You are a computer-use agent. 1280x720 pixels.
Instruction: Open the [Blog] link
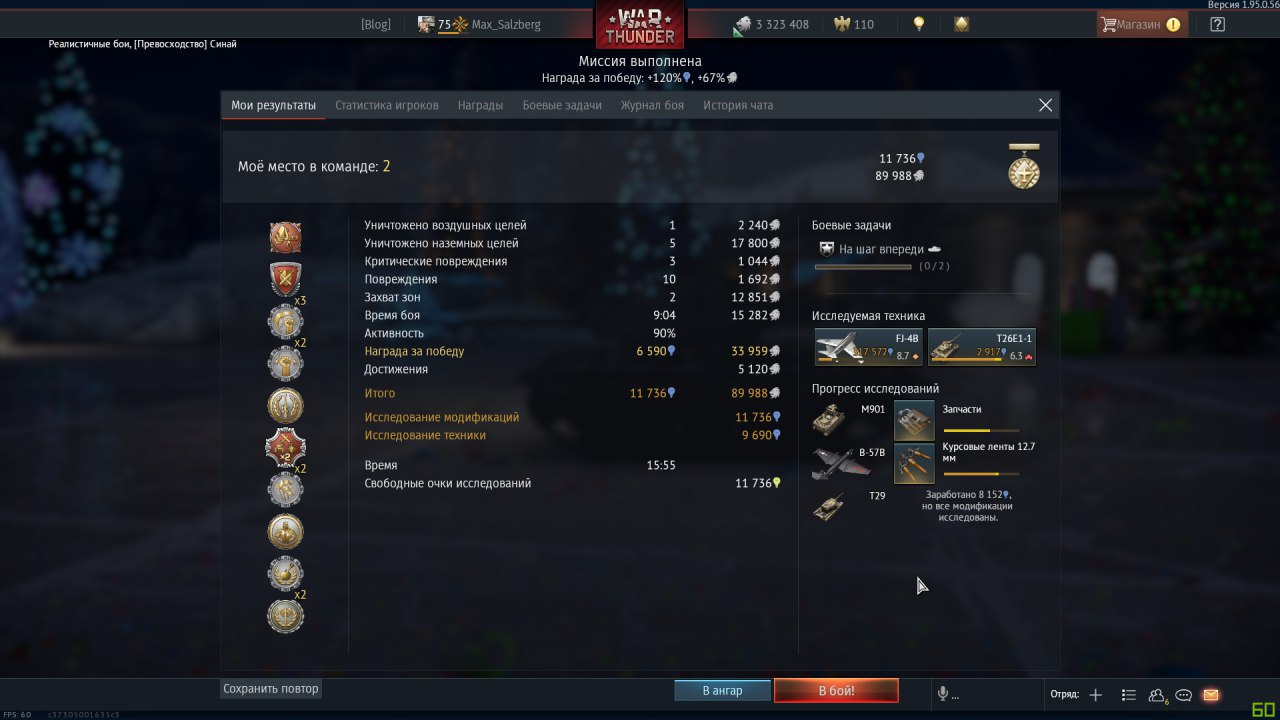coord(376,24)
